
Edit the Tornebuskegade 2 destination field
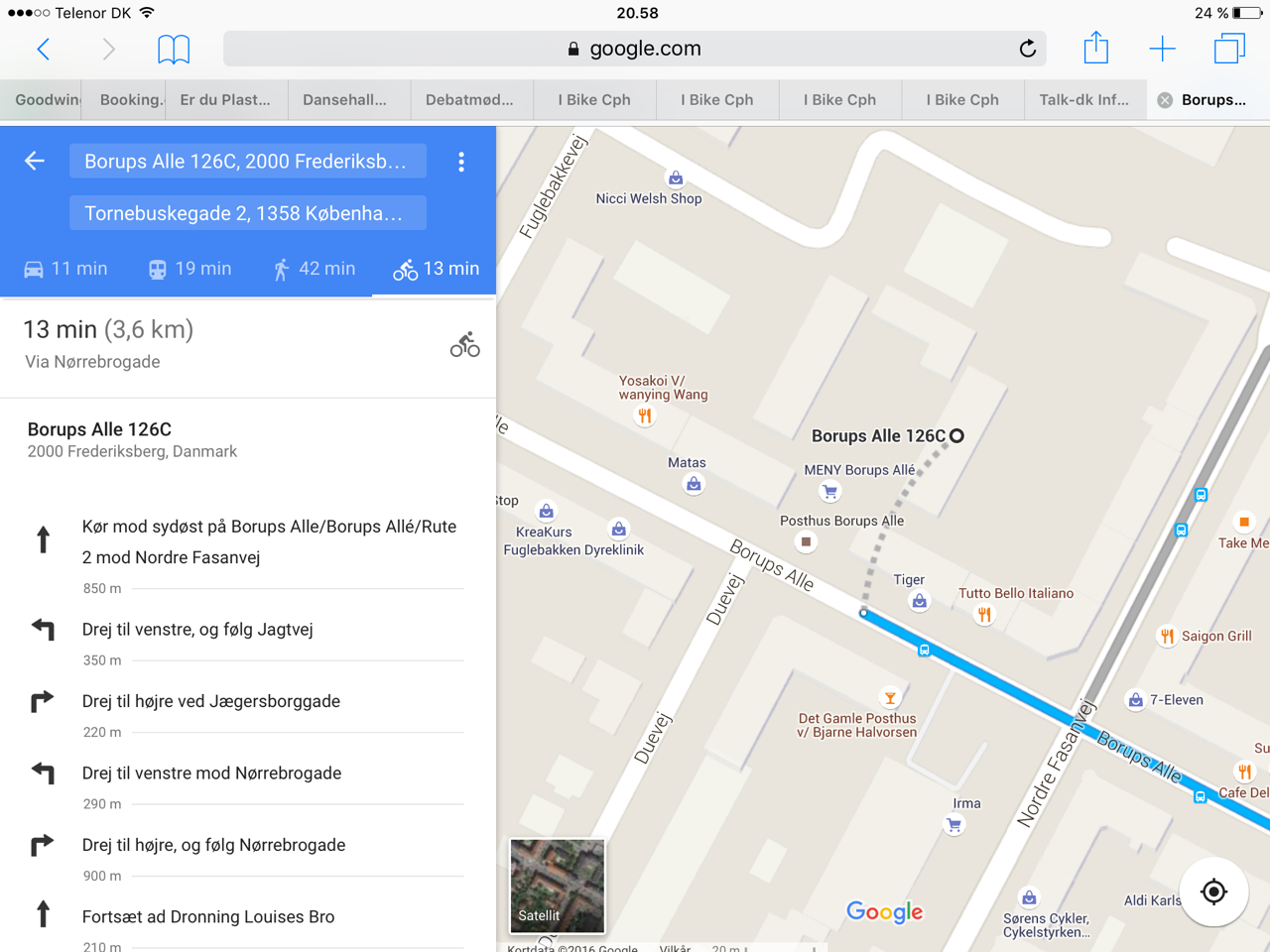click(247, 213)
